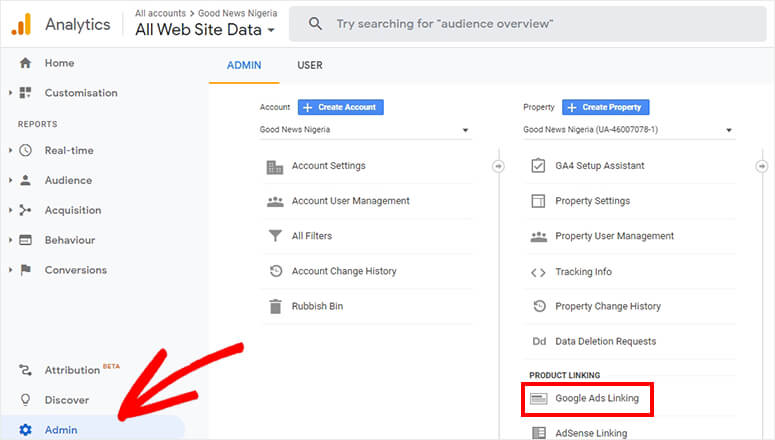Open GA4 Setup Assistant

coord(600,166)
